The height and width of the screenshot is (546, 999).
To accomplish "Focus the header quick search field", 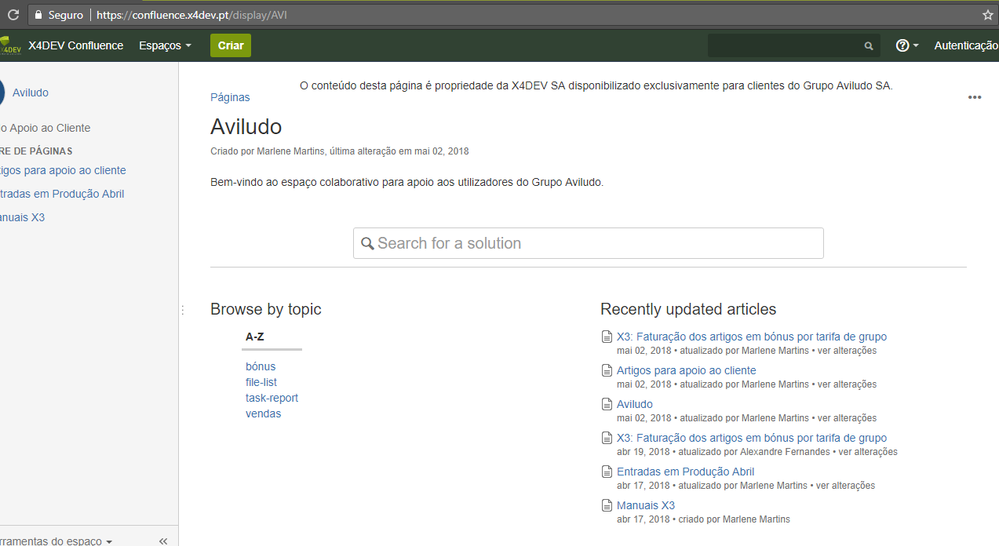I will [794, 46].
